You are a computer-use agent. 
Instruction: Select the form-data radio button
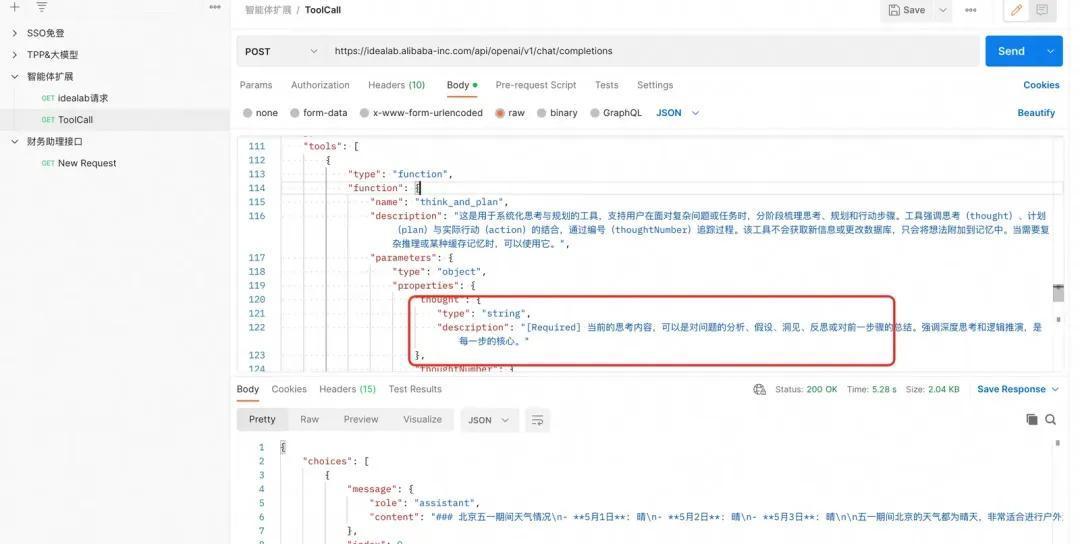(295, 114)
